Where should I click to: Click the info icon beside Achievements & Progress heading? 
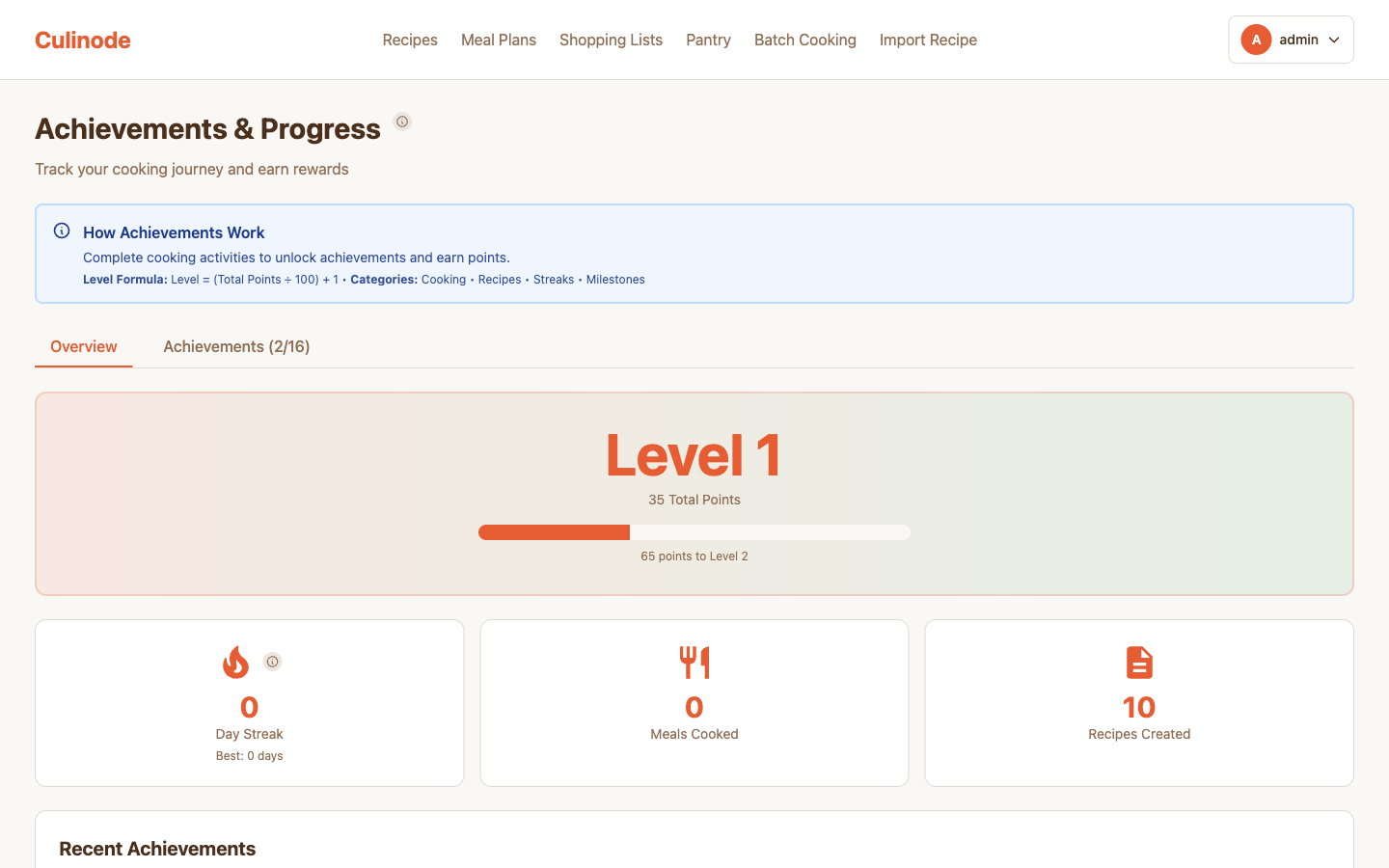pos(402,122)
